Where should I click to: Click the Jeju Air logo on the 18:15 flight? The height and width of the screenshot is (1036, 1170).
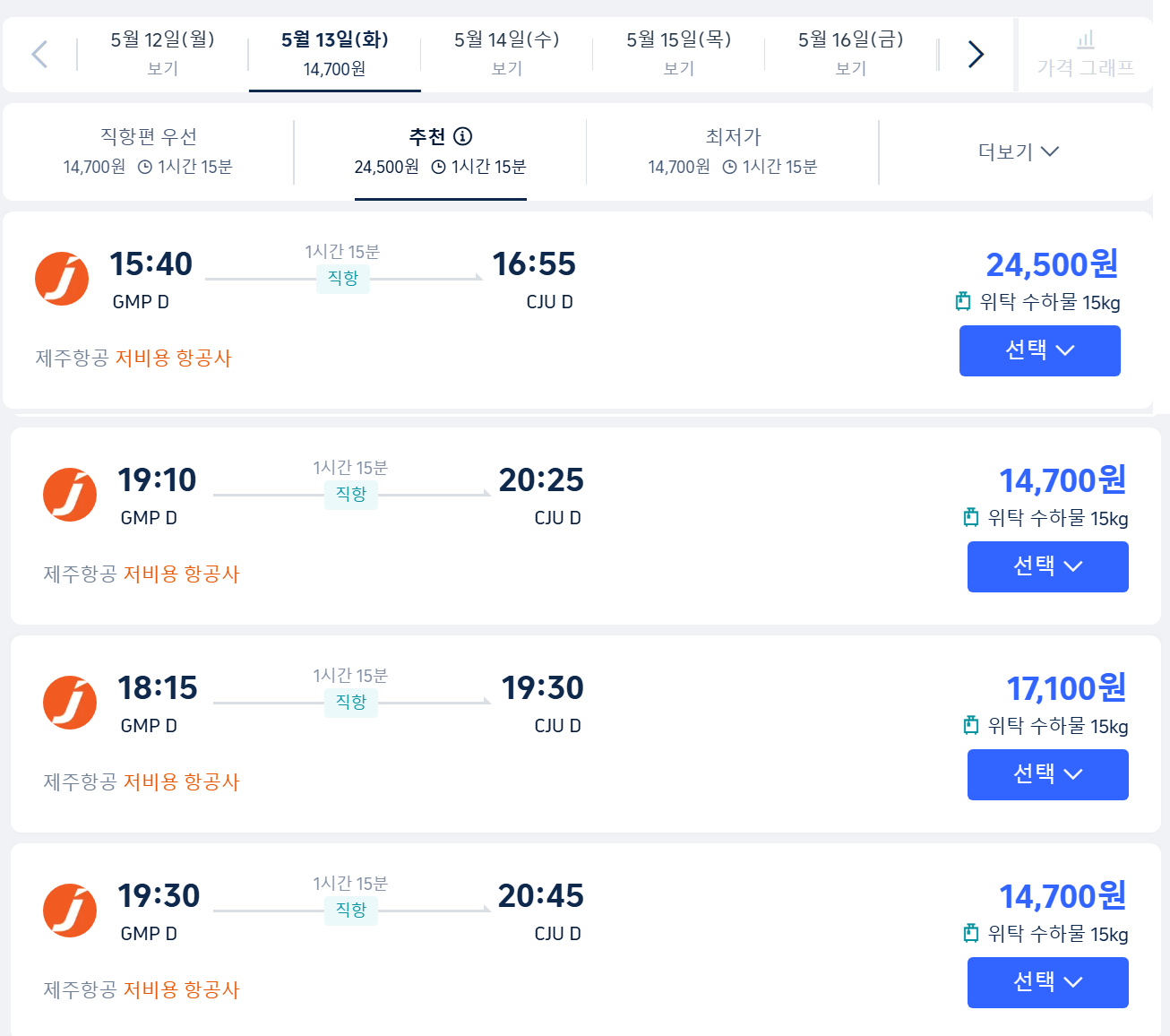[70, 703]
